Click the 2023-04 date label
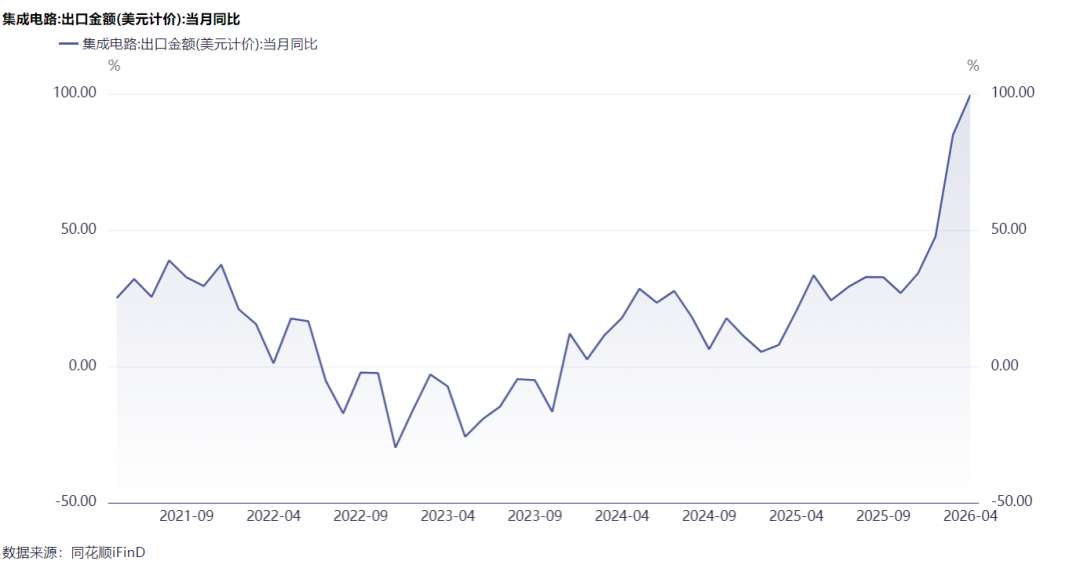 448,516
